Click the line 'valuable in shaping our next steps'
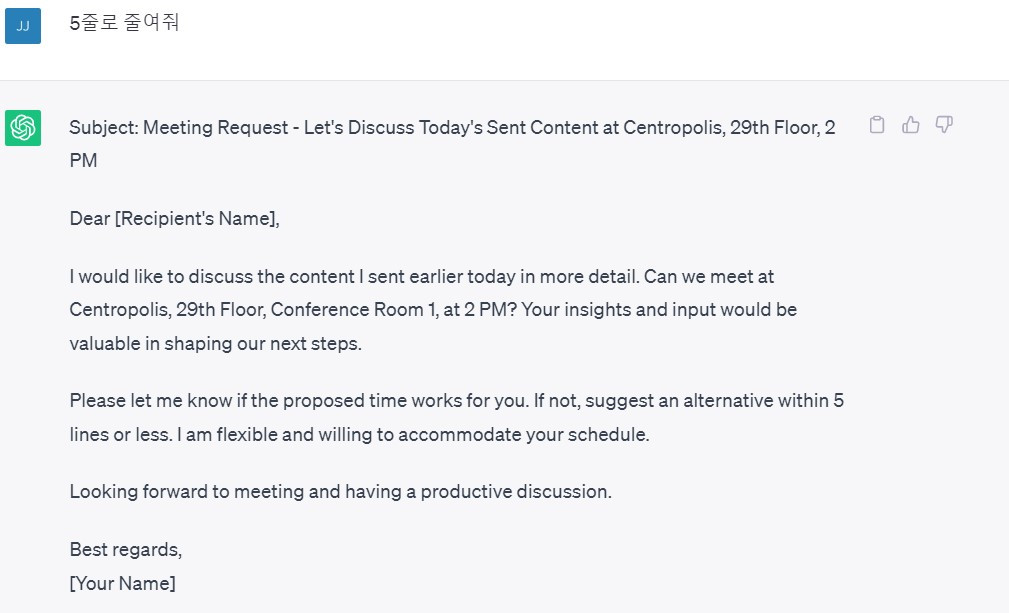This screenshot has height=613, width=1009. [x=215, y=343]
